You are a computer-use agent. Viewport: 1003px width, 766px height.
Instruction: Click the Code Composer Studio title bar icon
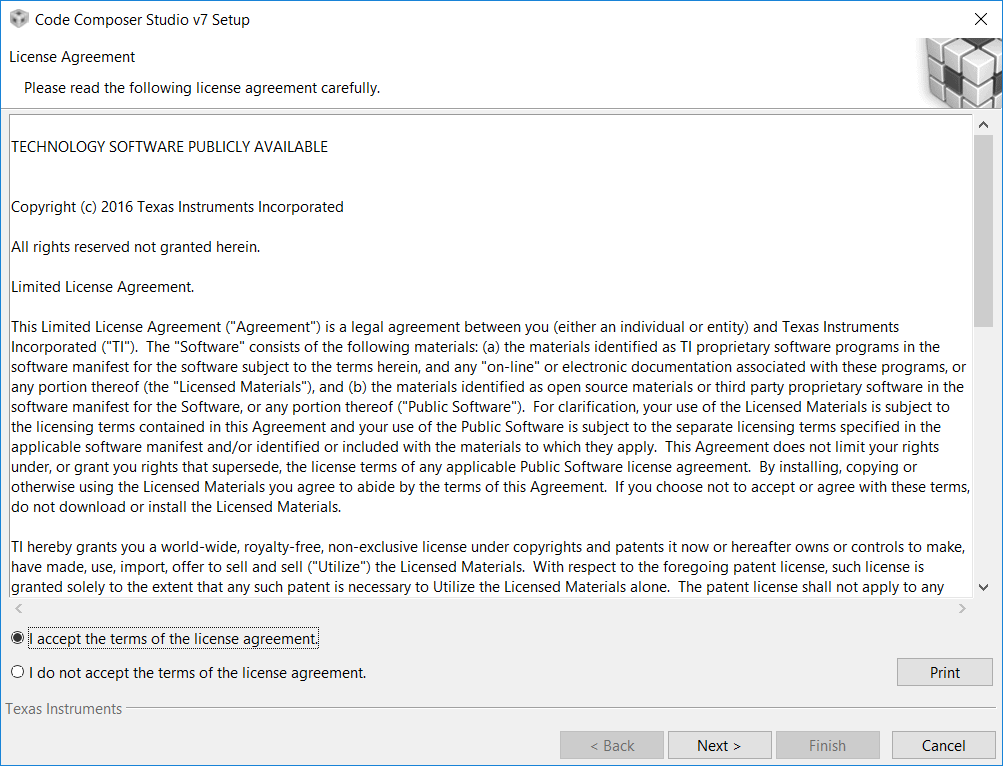(x=19, y=18)
